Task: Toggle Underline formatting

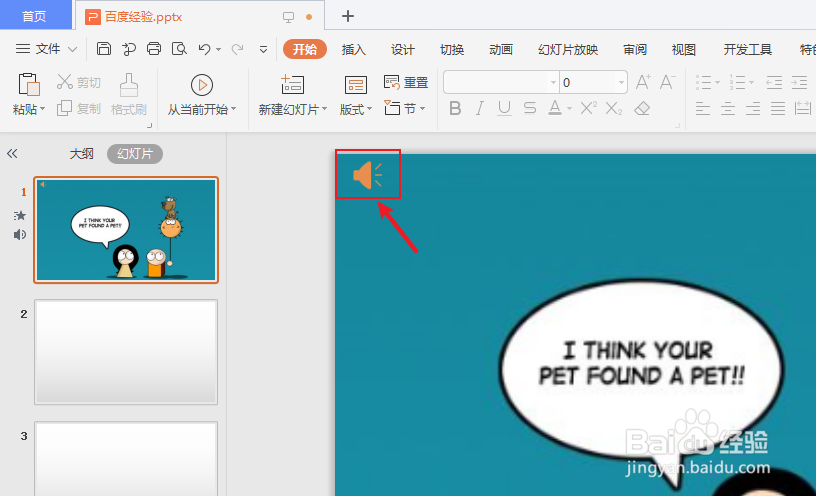Action: click(504, 108)
